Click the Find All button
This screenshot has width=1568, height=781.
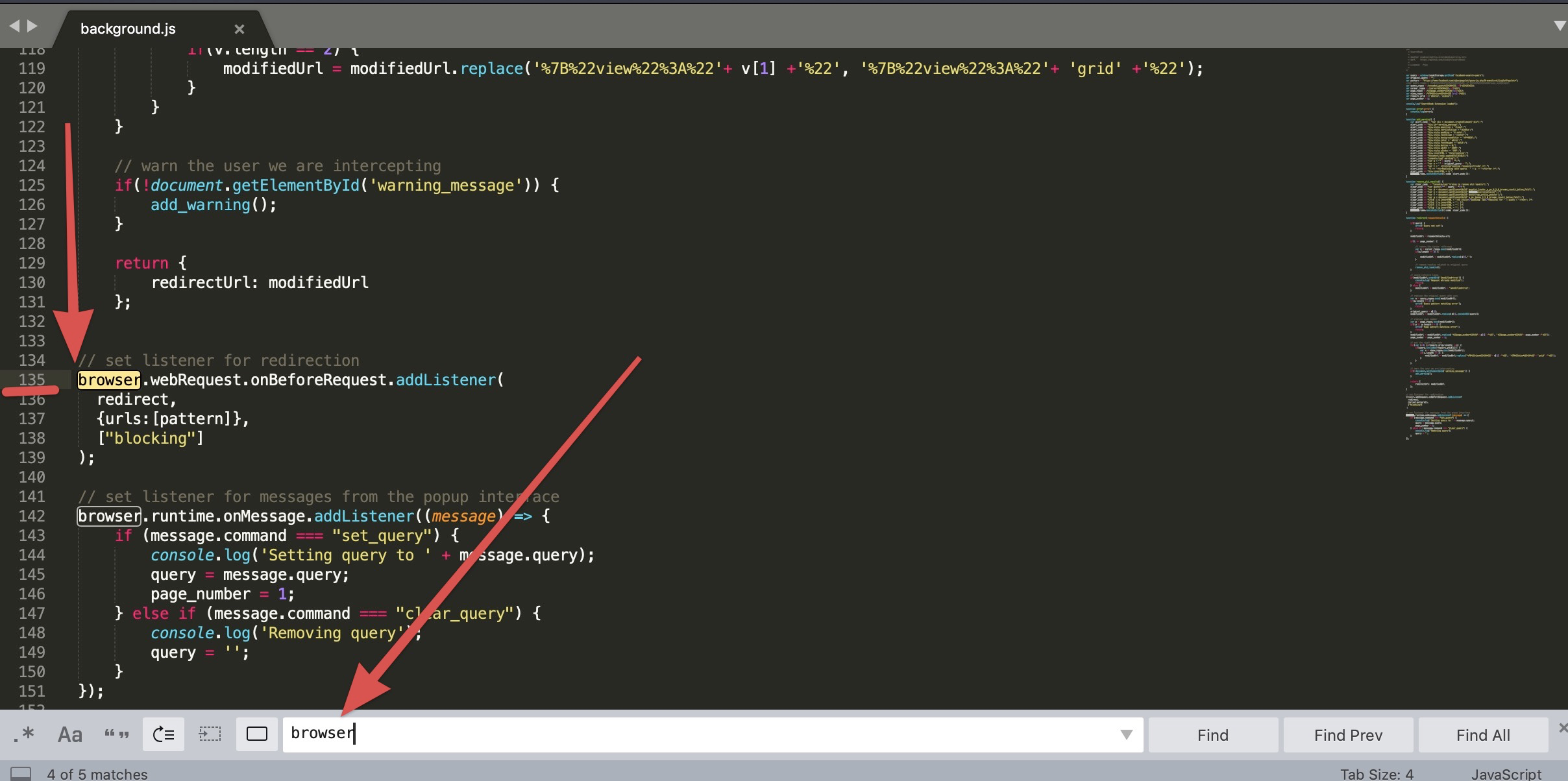pos(1483,735)
